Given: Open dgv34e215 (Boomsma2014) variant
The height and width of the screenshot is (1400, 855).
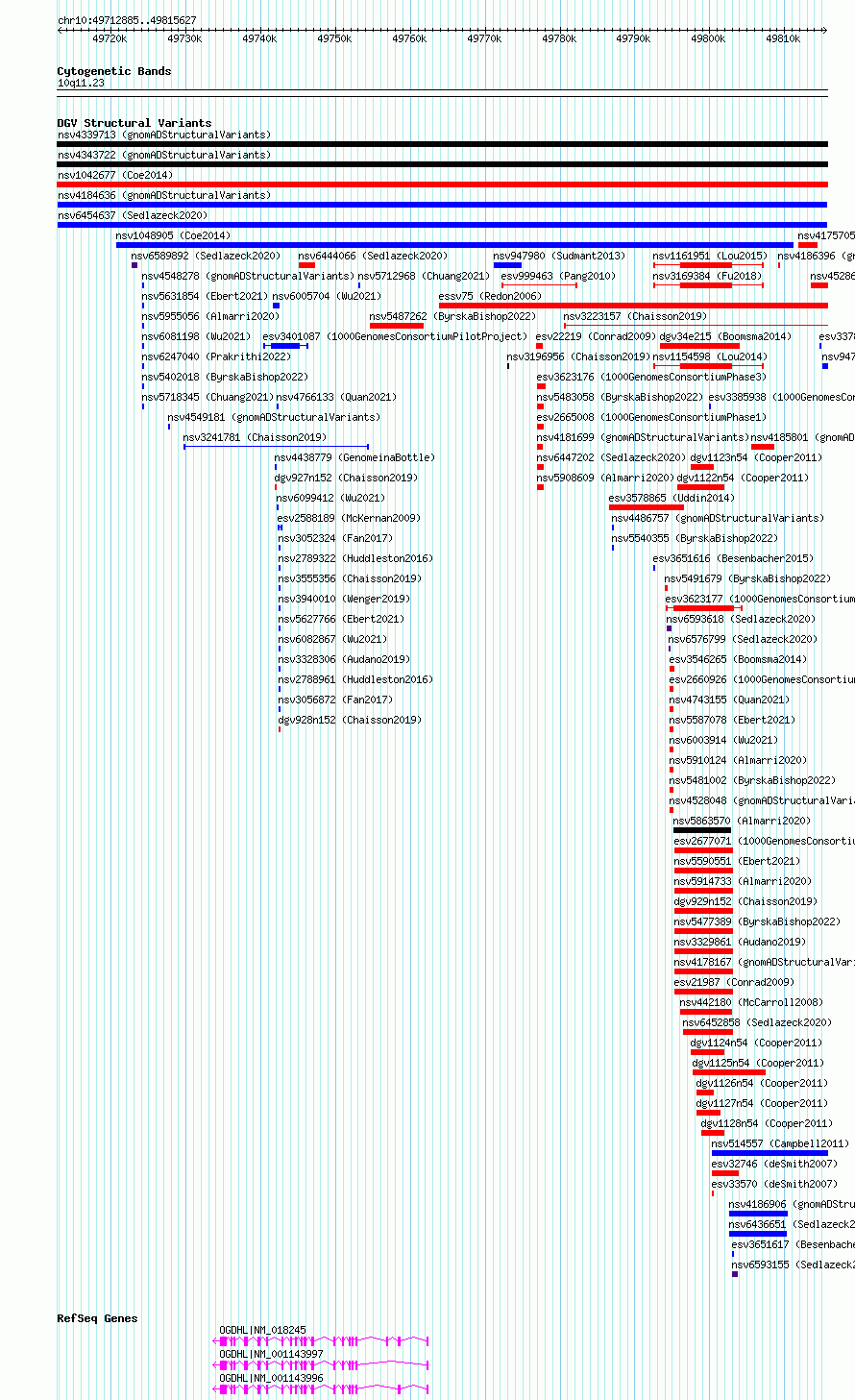Looking at the screenshot, I should [726, 336].
